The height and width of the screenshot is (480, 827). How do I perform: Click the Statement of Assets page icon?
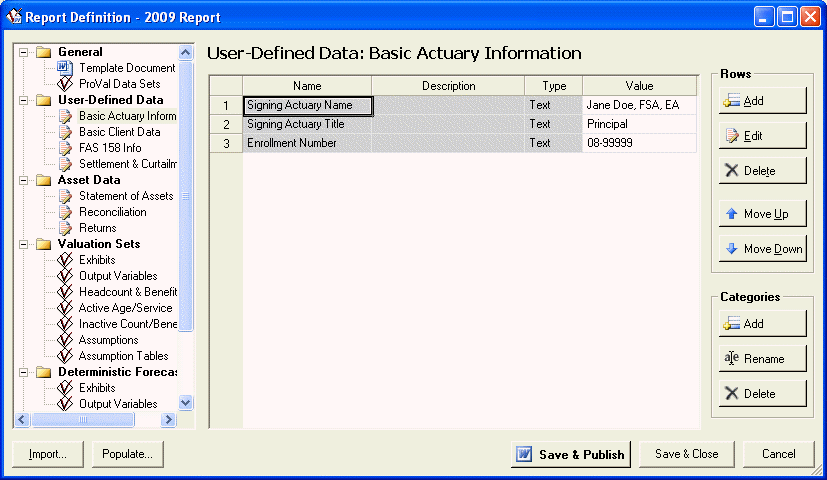click(x=65, y=196)
